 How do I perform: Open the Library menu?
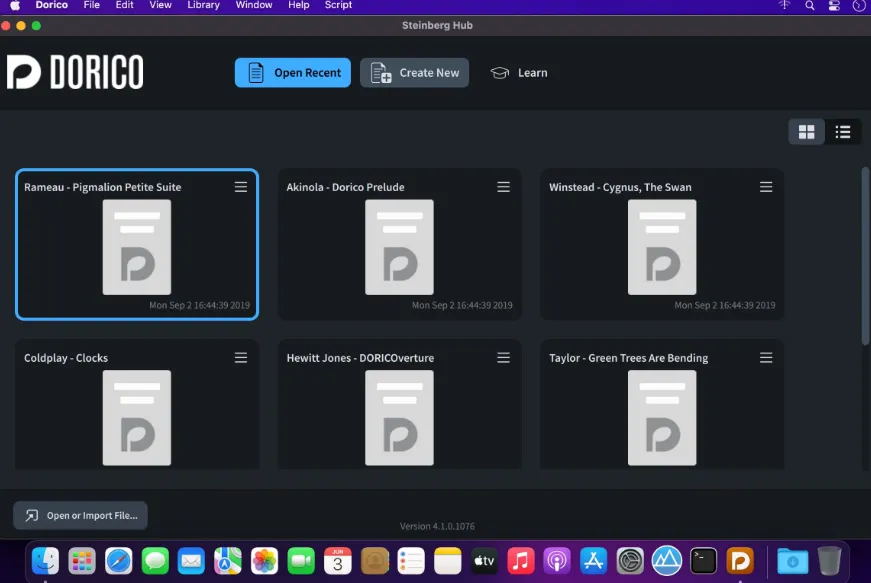pos(203,5)
